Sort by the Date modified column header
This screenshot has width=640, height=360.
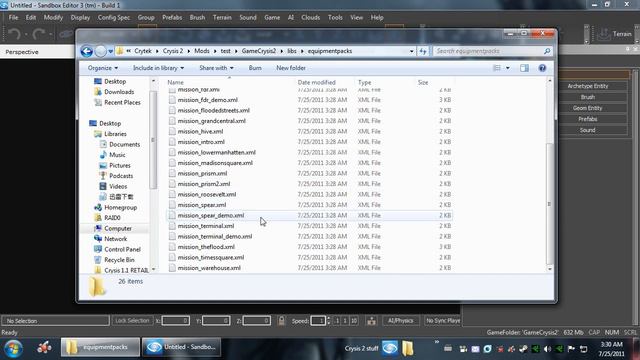click(x=316, y=82)
